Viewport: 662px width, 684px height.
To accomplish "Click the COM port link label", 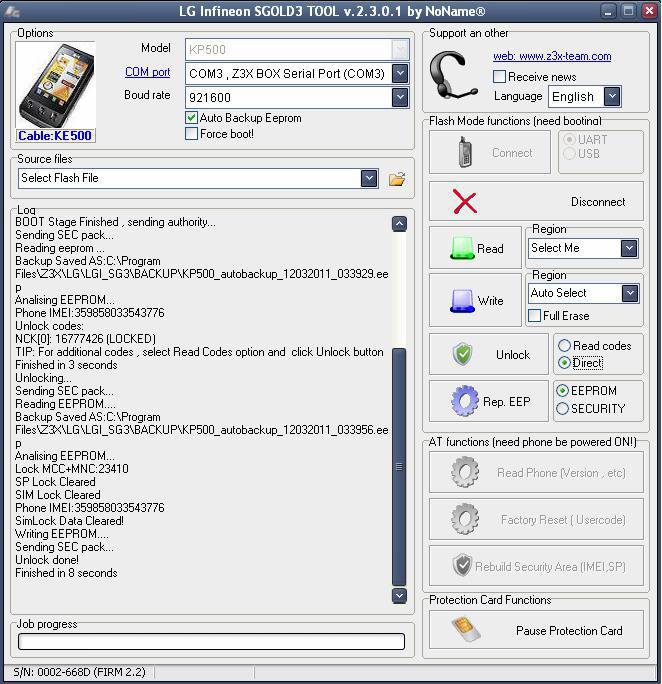I will tap(147, 72).
